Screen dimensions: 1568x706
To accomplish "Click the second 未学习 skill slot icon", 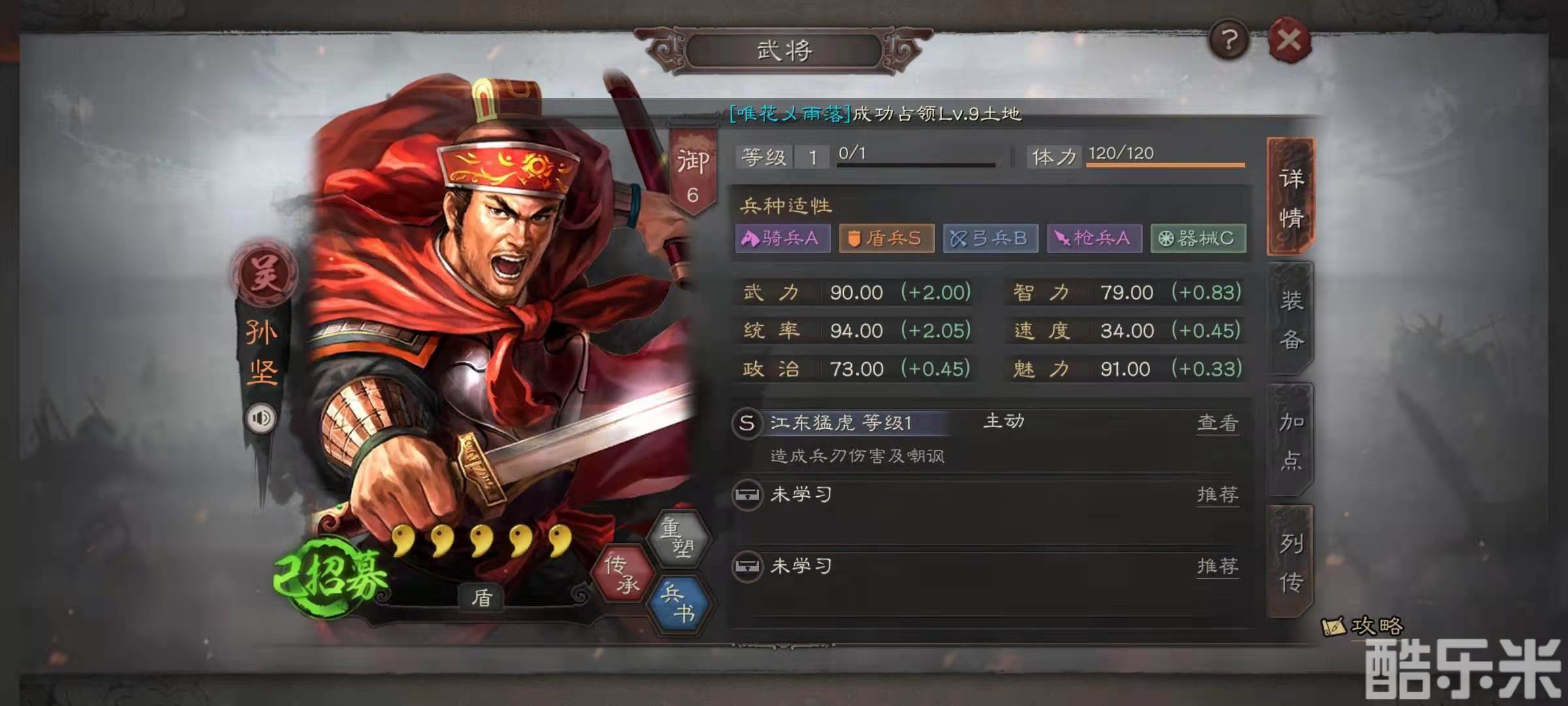I will [747, 566].
